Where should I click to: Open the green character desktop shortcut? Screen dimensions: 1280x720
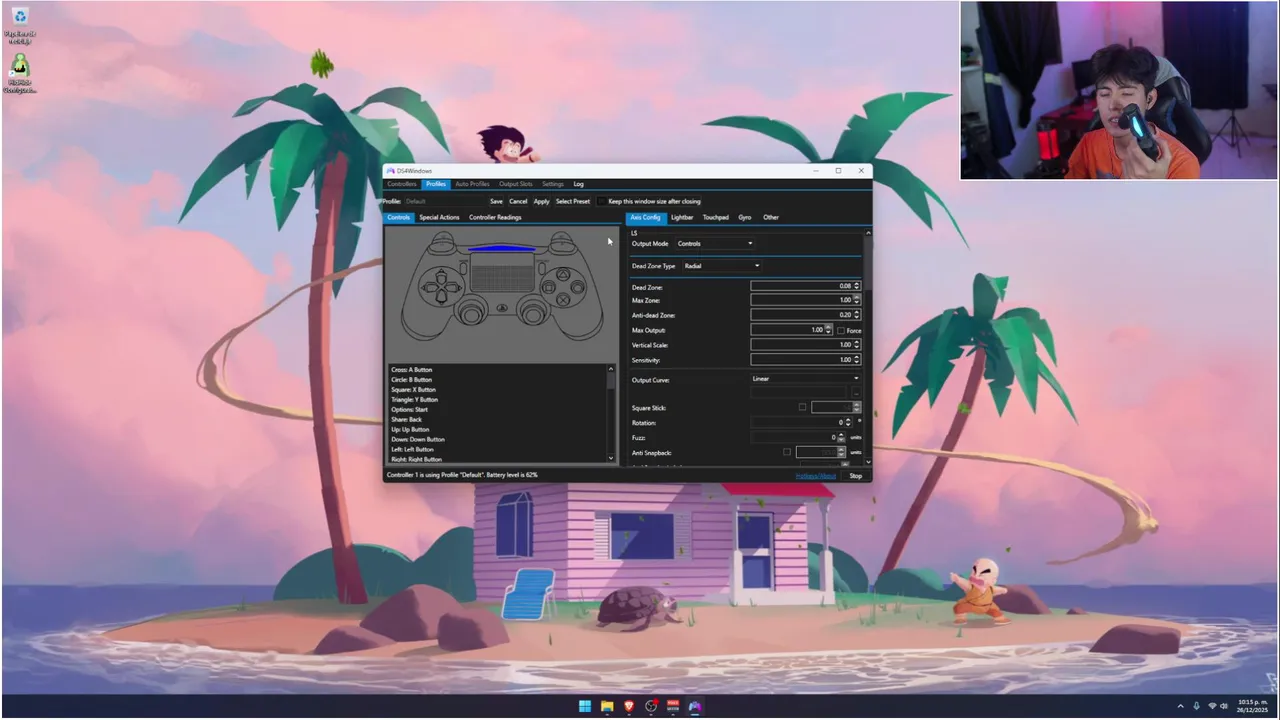pyautogui.click(x=19, y=74)
